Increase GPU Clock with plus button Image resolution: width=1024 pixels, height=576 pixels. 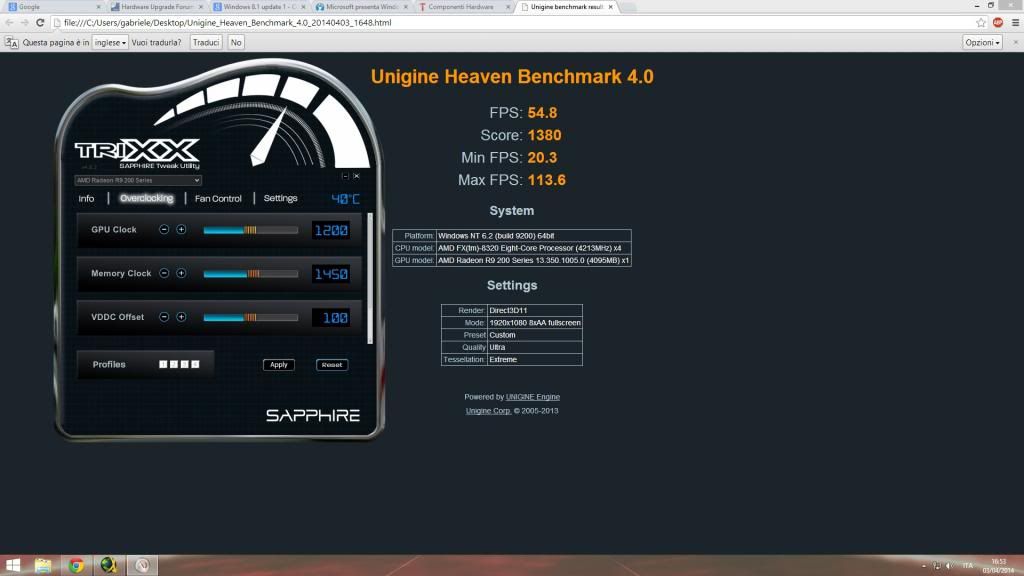(181, 230)
